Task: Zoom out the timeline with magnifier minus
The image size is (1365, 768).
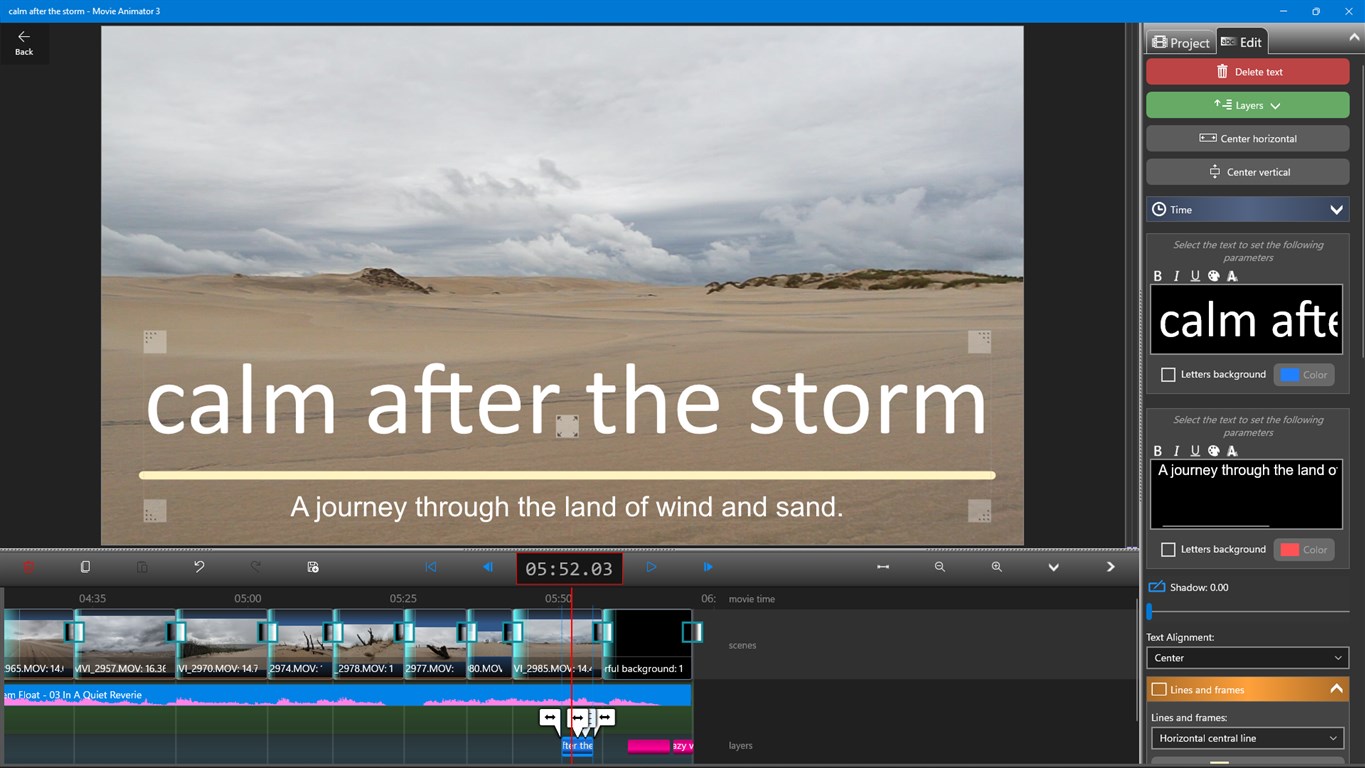Action: 939,567
